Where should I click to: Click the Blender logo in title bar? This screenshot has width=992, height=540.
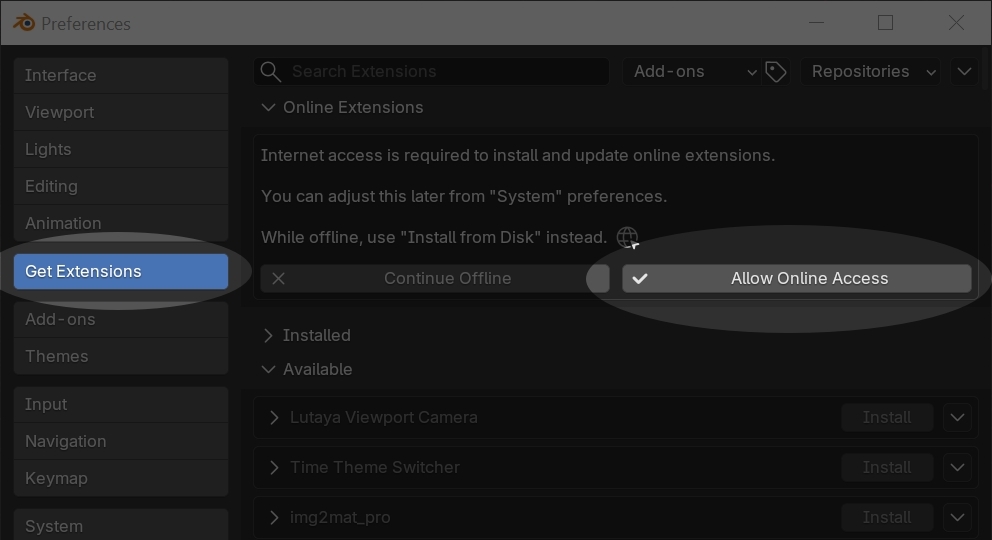[x=24, y=23]
